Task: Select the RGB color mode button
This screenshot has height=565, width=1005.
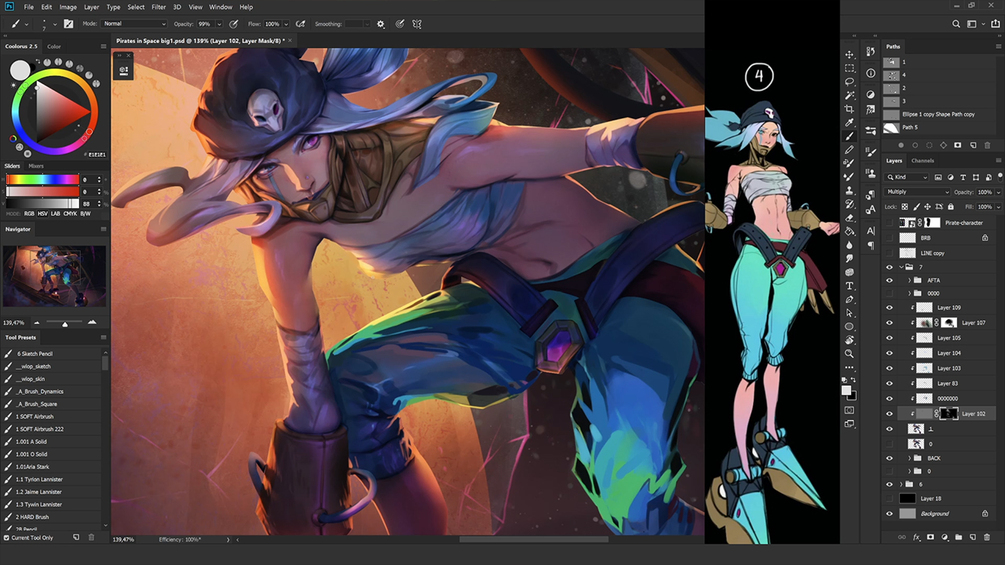Action: (29, 213)
